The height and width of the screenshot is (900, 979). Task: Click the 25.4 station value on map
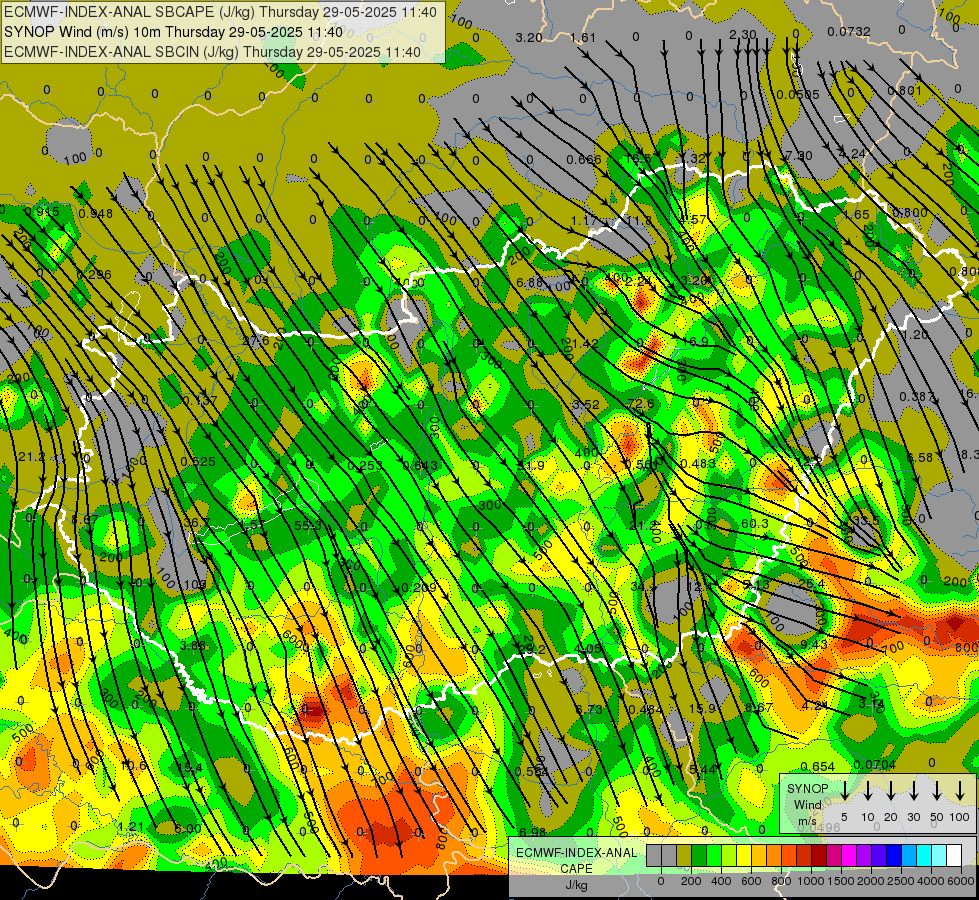pyautogui.click(x=811, y=584)
